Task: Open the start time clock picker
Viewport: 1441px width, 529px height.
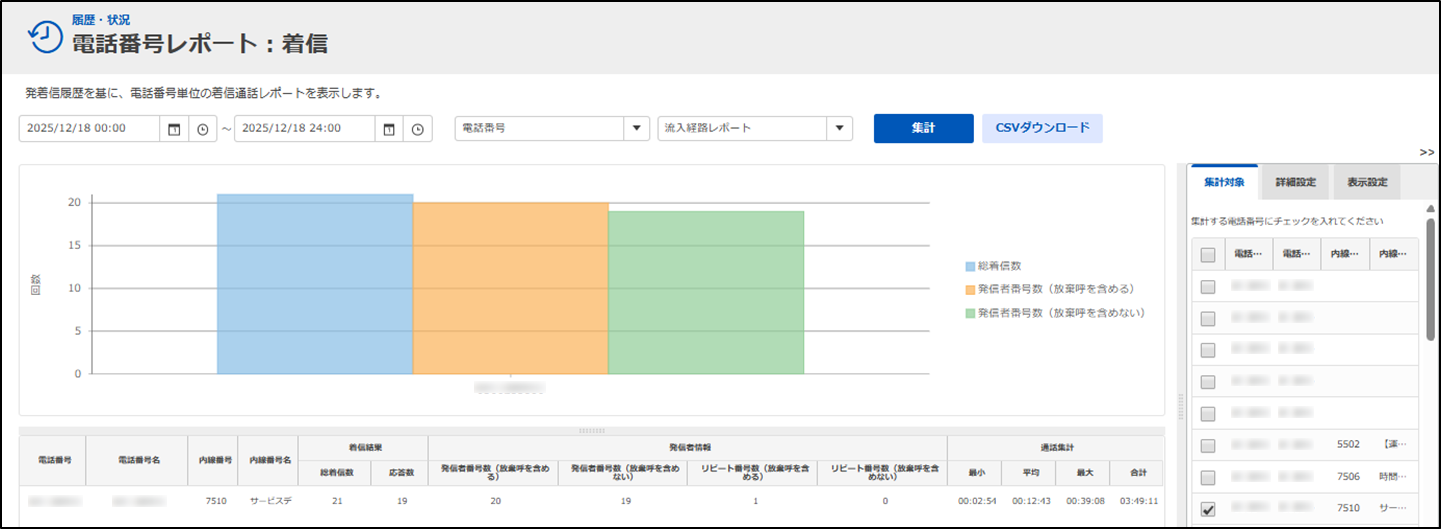Action: coord(202,129)
